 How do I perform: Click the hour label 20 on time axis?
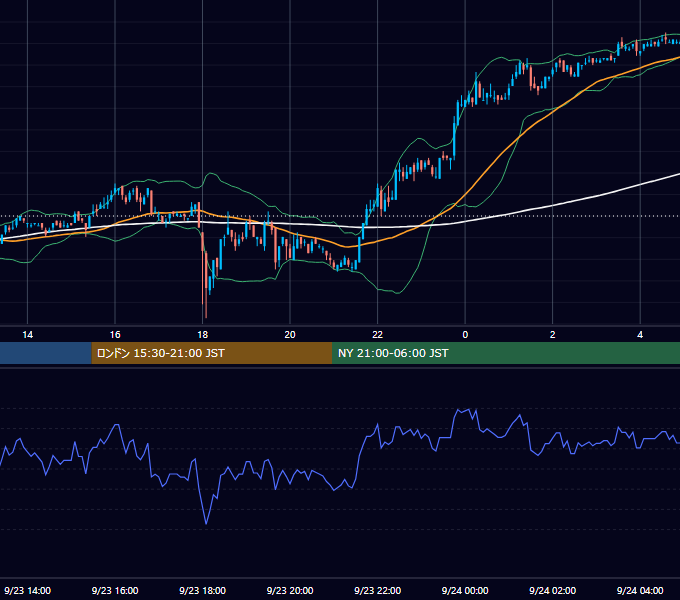[290, 335]
